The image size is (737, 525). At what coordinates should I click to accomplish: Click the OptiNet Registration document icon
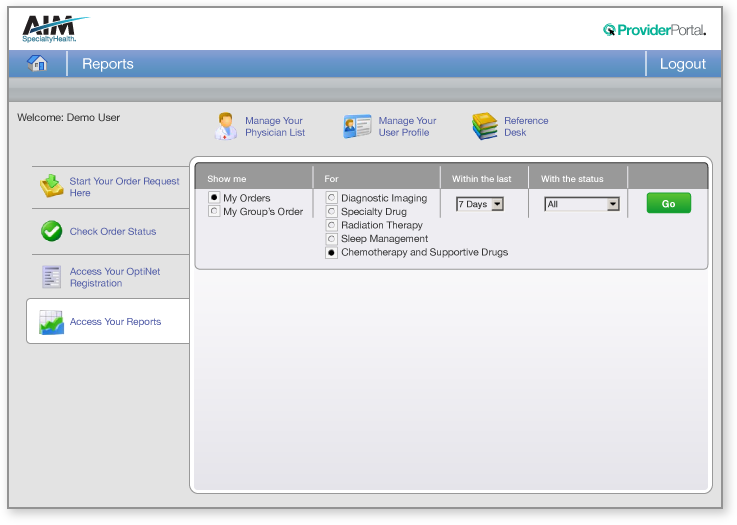[52, 277]
